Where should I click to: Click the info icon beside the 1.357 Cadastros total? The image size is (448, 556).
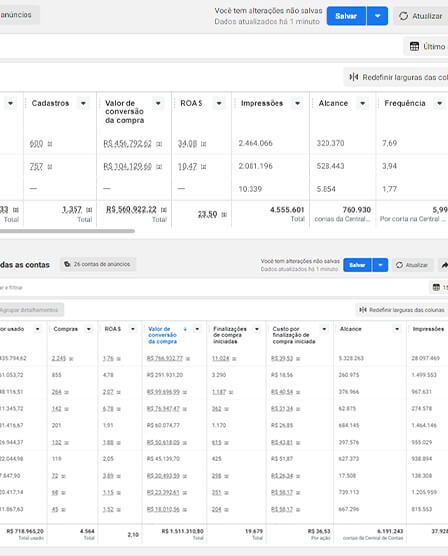pos(89,210)
